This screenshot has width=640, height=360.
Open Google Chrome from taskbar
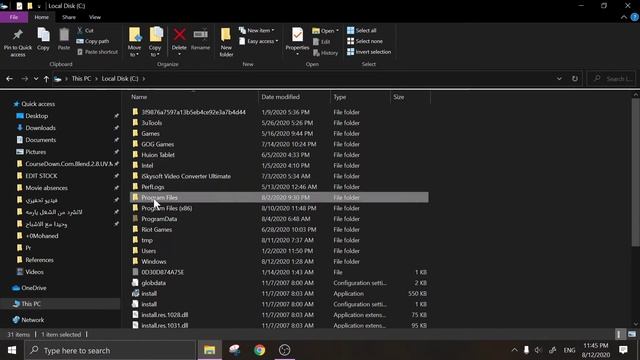pos(259,350)
